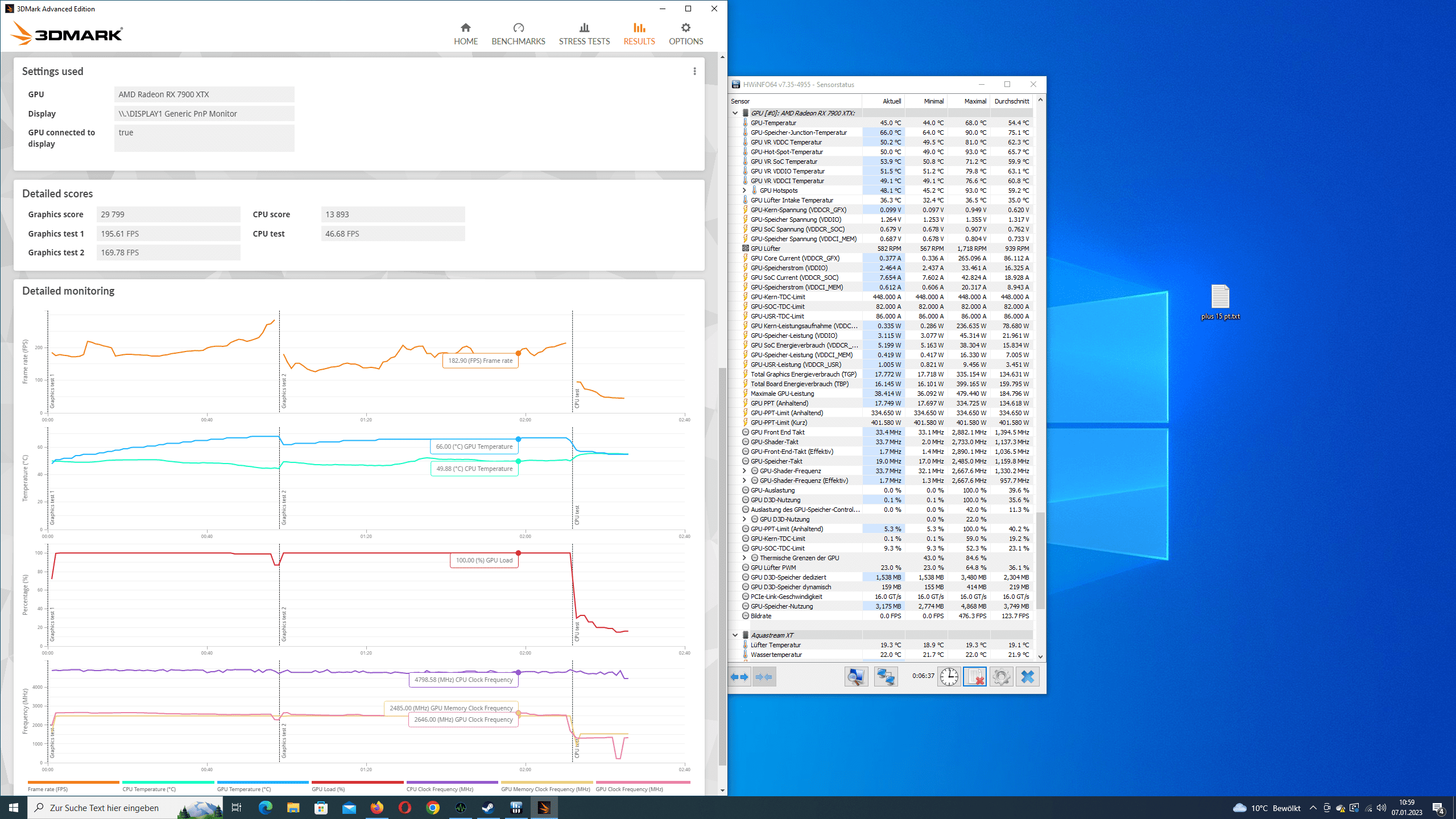Click the HWiNFO collapse columns arrows button
Viewport: 1456px width, 819px height.
pos(764,677)
